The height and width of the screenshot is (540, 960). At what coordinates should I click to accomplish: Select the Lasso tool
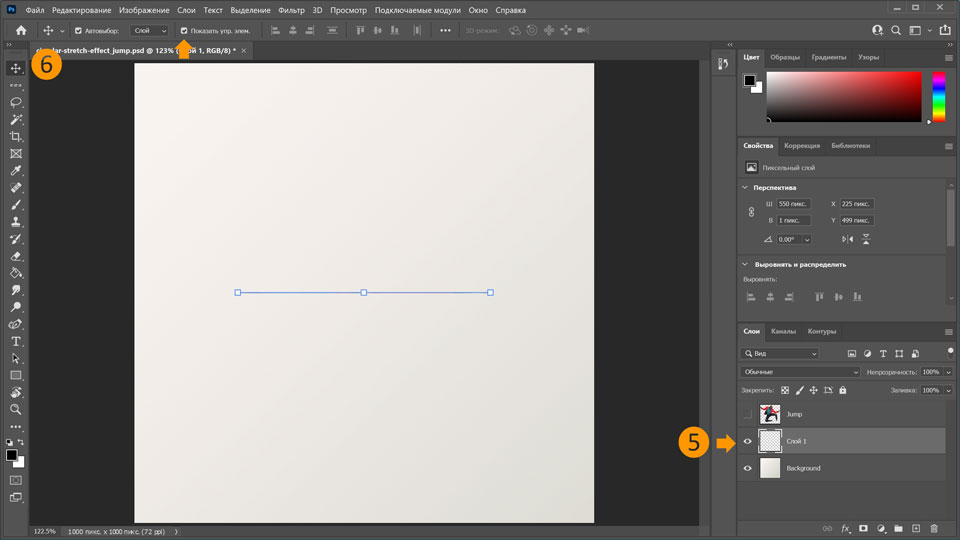pos(16,102)
